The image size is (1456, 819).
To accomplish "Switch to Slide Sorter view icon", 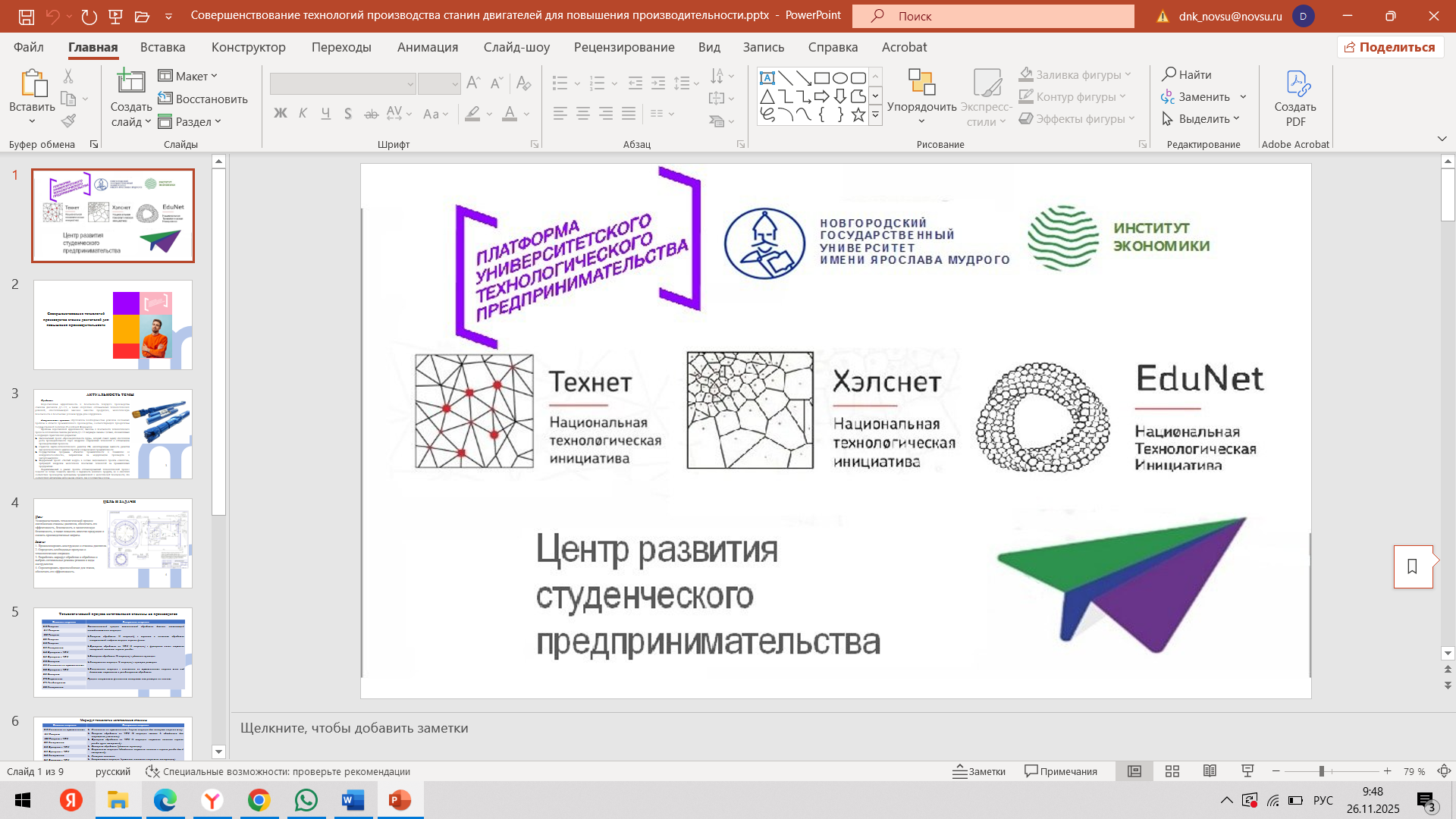I will (x=1172, y=771).
